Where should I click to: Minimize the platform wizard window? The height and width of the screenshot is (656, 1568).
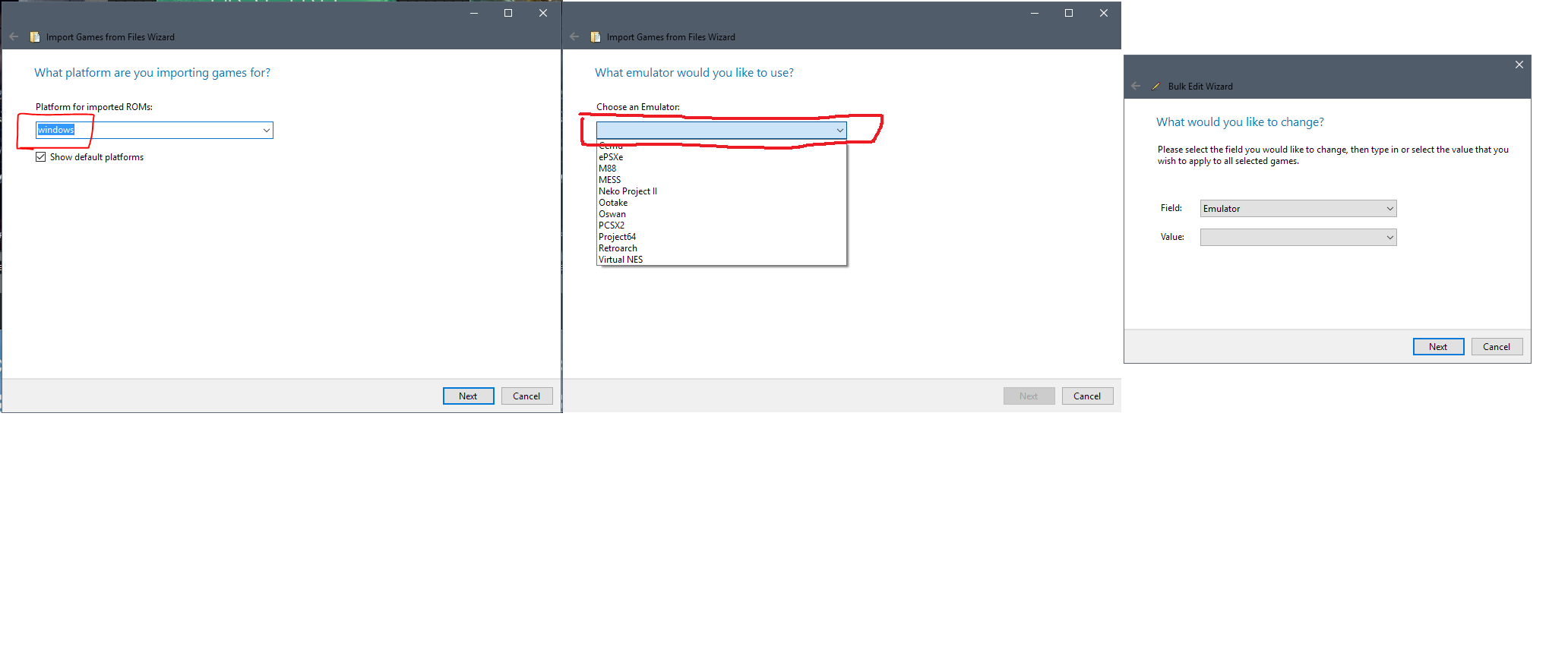[473, 13]
